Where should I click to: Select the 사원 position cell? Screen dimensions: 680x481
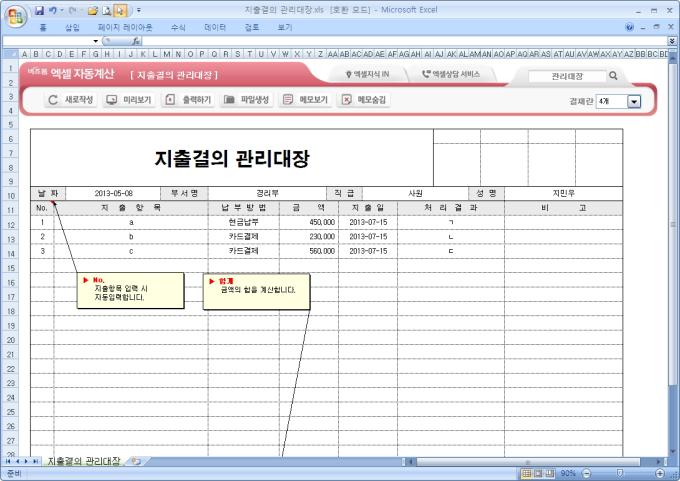click(415, 193)
